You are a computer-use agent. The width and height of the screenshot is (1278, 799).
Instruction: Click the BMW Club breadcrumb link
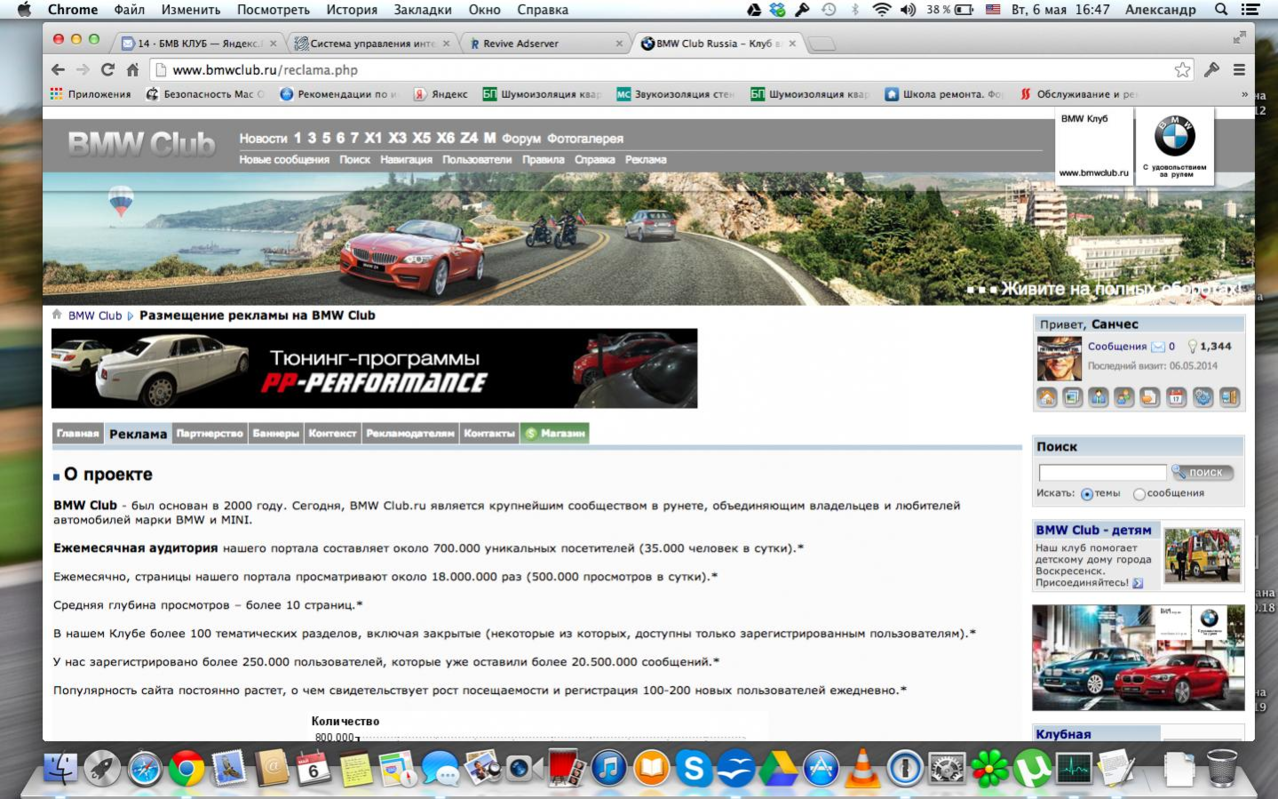(x=95, y=315)
